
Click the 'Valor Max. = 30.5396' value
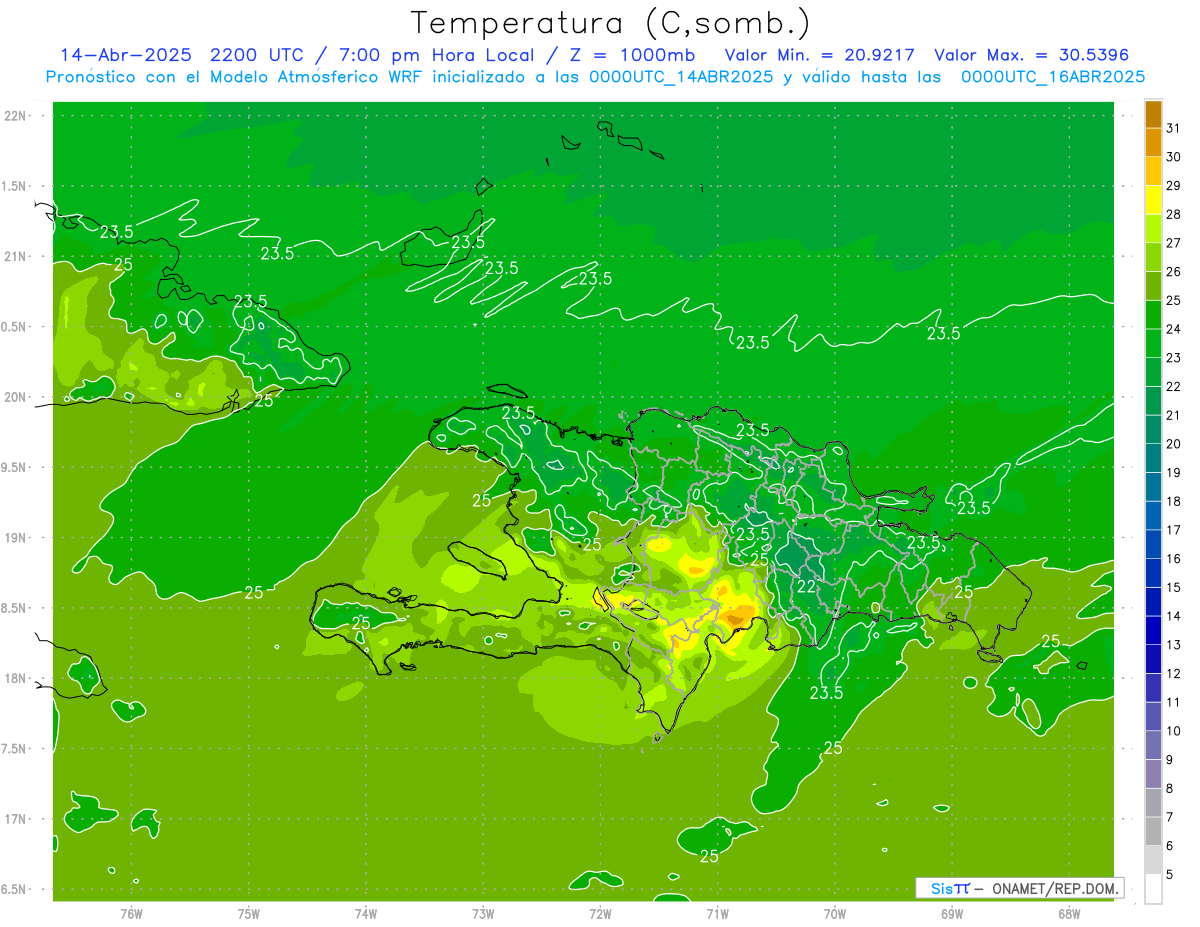(1031, 55)
